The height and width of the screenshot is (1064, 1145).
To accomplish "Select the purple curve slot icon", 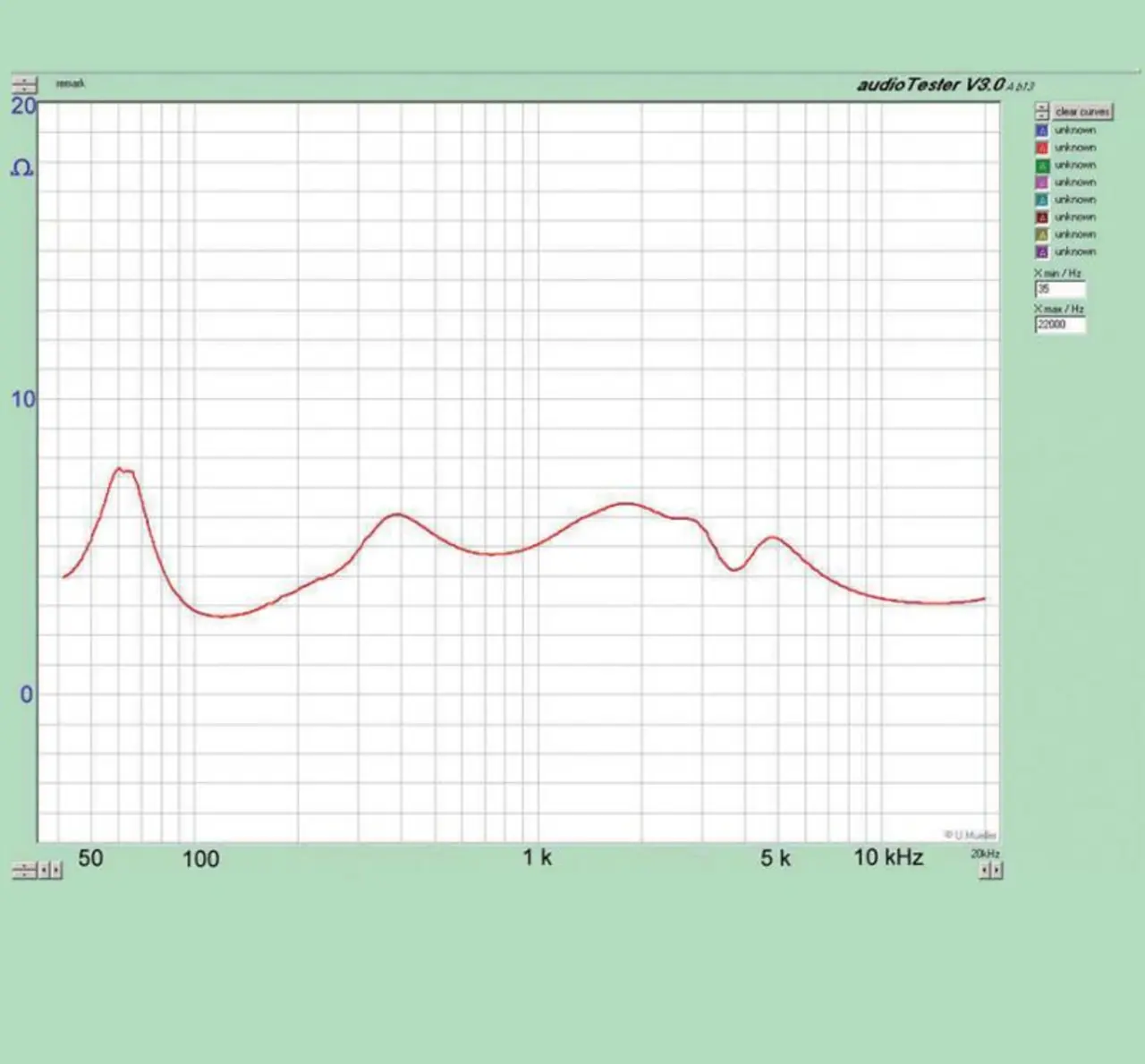I will pyautogui.click(x=1041, y=252).
